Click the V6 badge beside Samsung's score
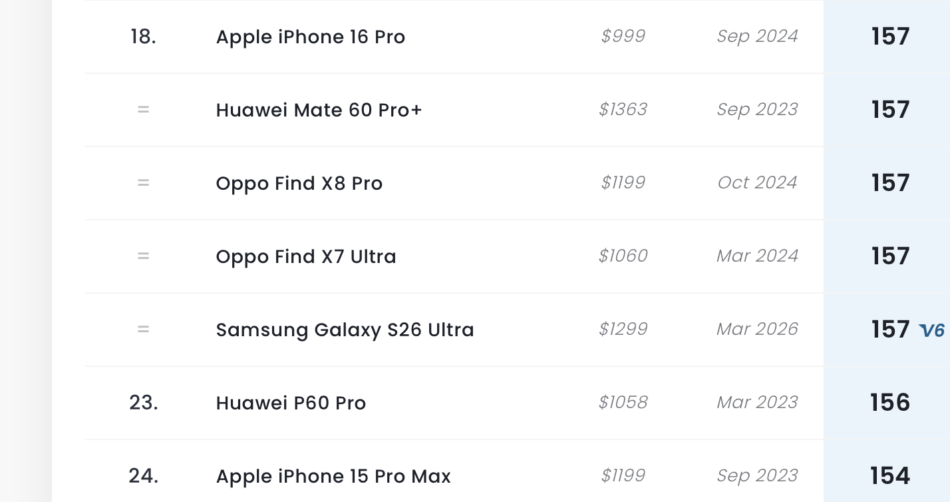 [932, 330]
